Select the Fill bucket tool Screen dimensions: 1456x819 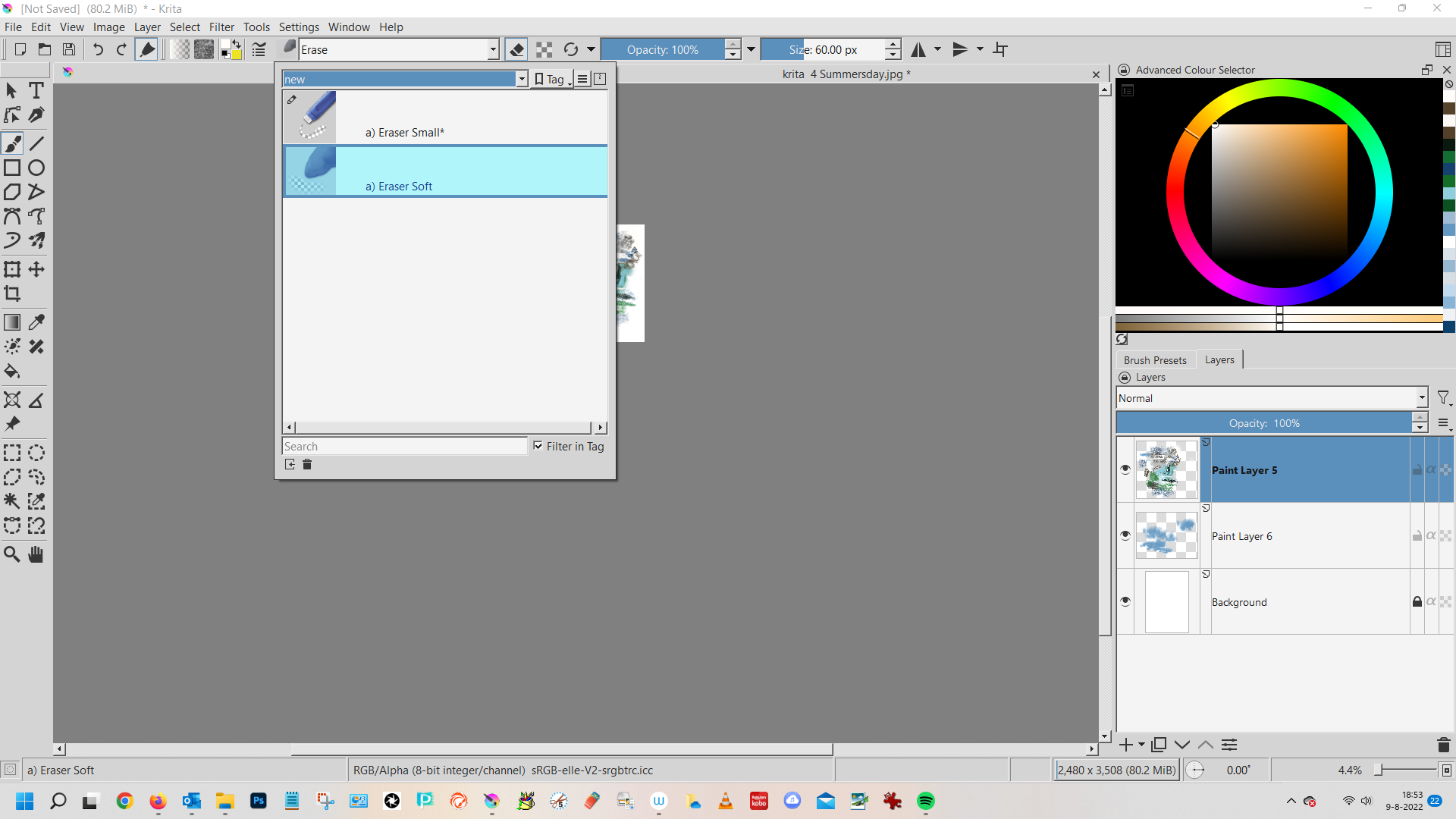coord(12,372)
